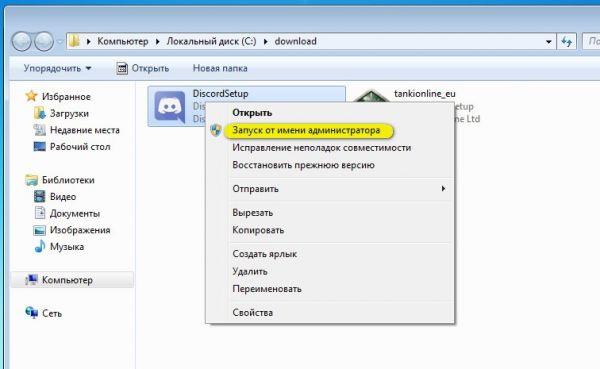The height and width of the screenshot is (369, 600).
Task: Open the Упорядочить toolbar menu
Action: (x=57, y=69)
